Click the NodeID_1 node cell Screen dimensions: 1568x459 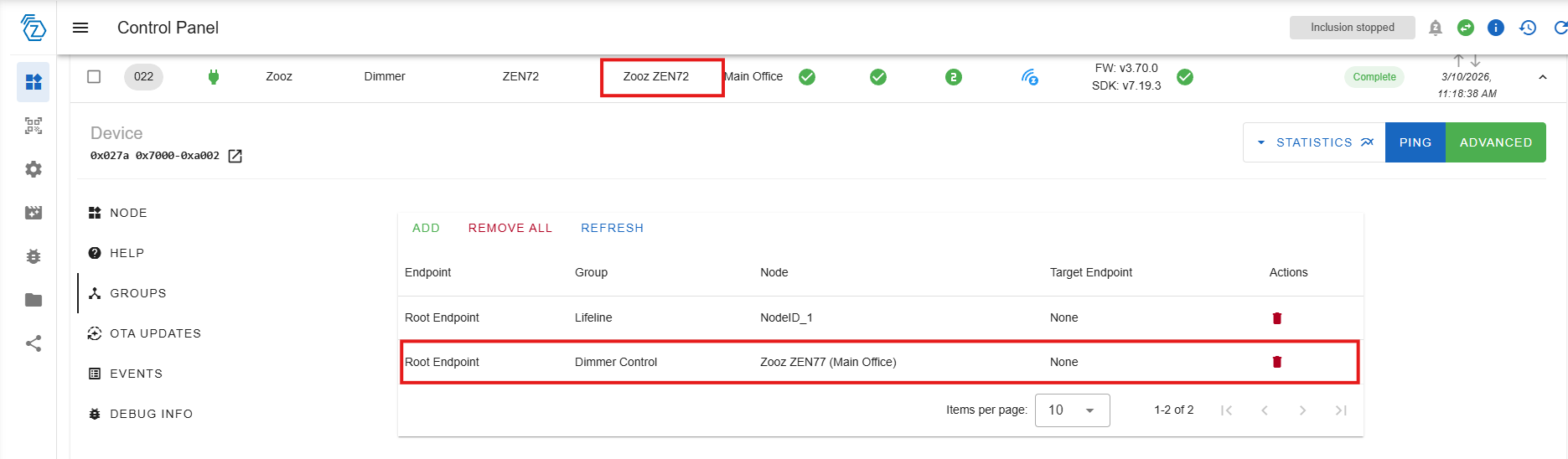[786, 317]
